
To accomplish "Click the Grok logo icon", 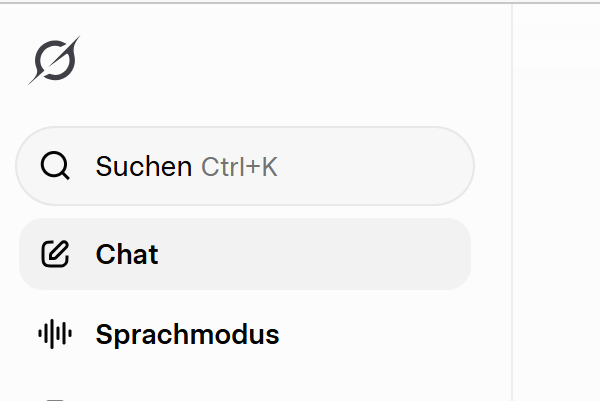I will coord(54,61).
